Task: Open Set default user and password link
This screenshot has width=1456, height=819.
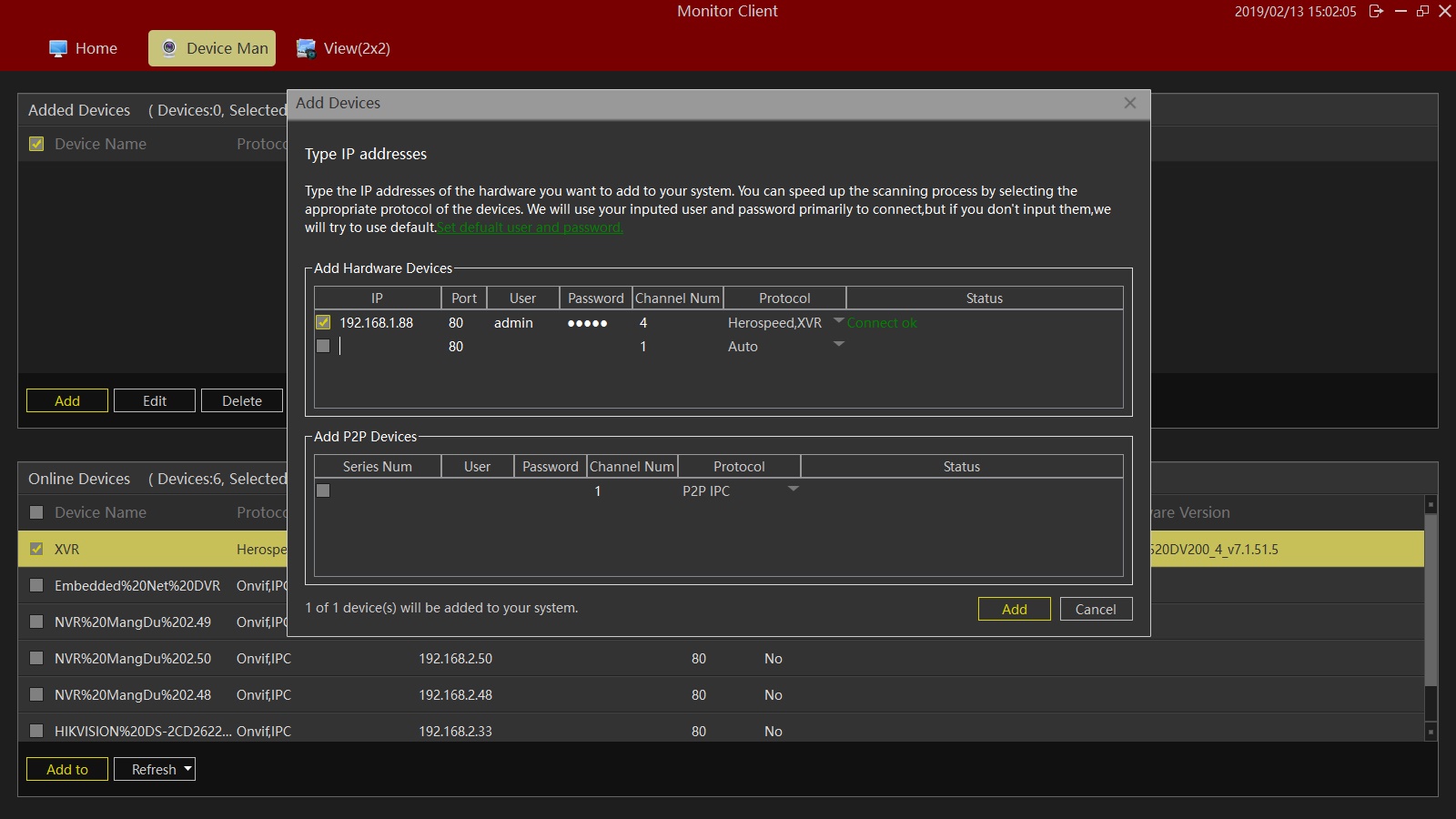Action: tap(530, 227)
